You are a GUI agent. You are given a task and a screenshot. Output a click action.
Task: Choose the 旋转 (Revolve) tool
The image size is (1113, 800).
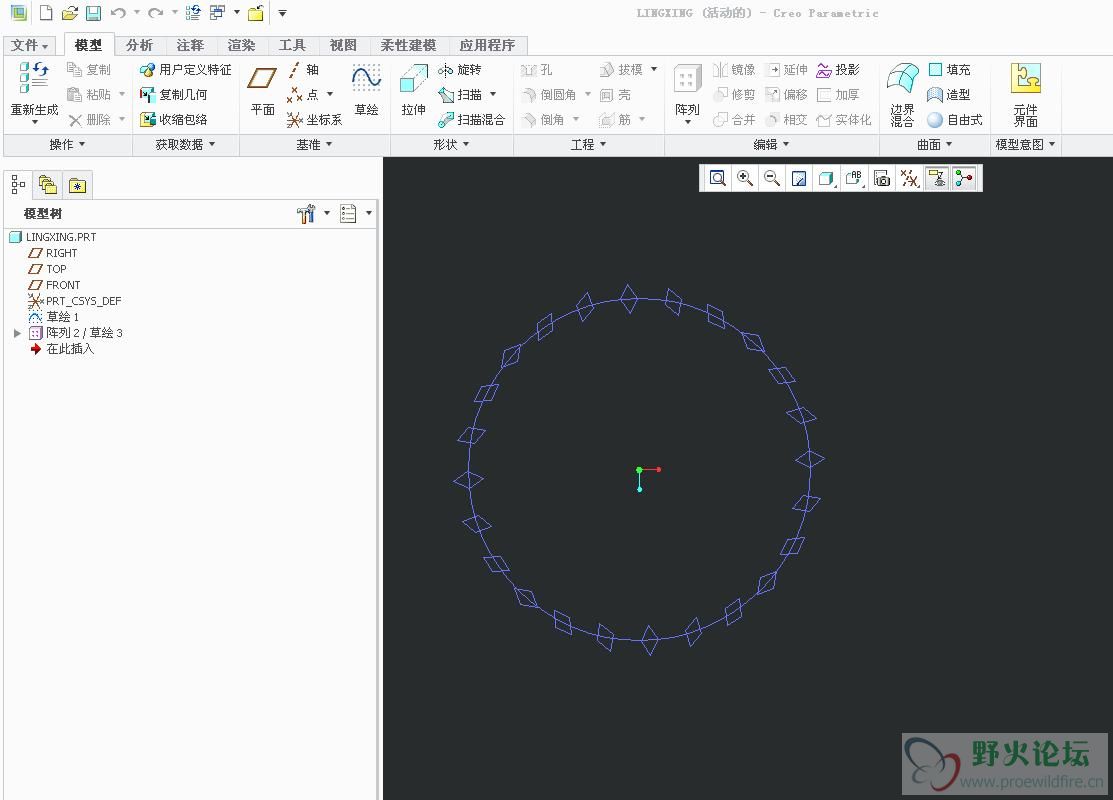(460, 70)
